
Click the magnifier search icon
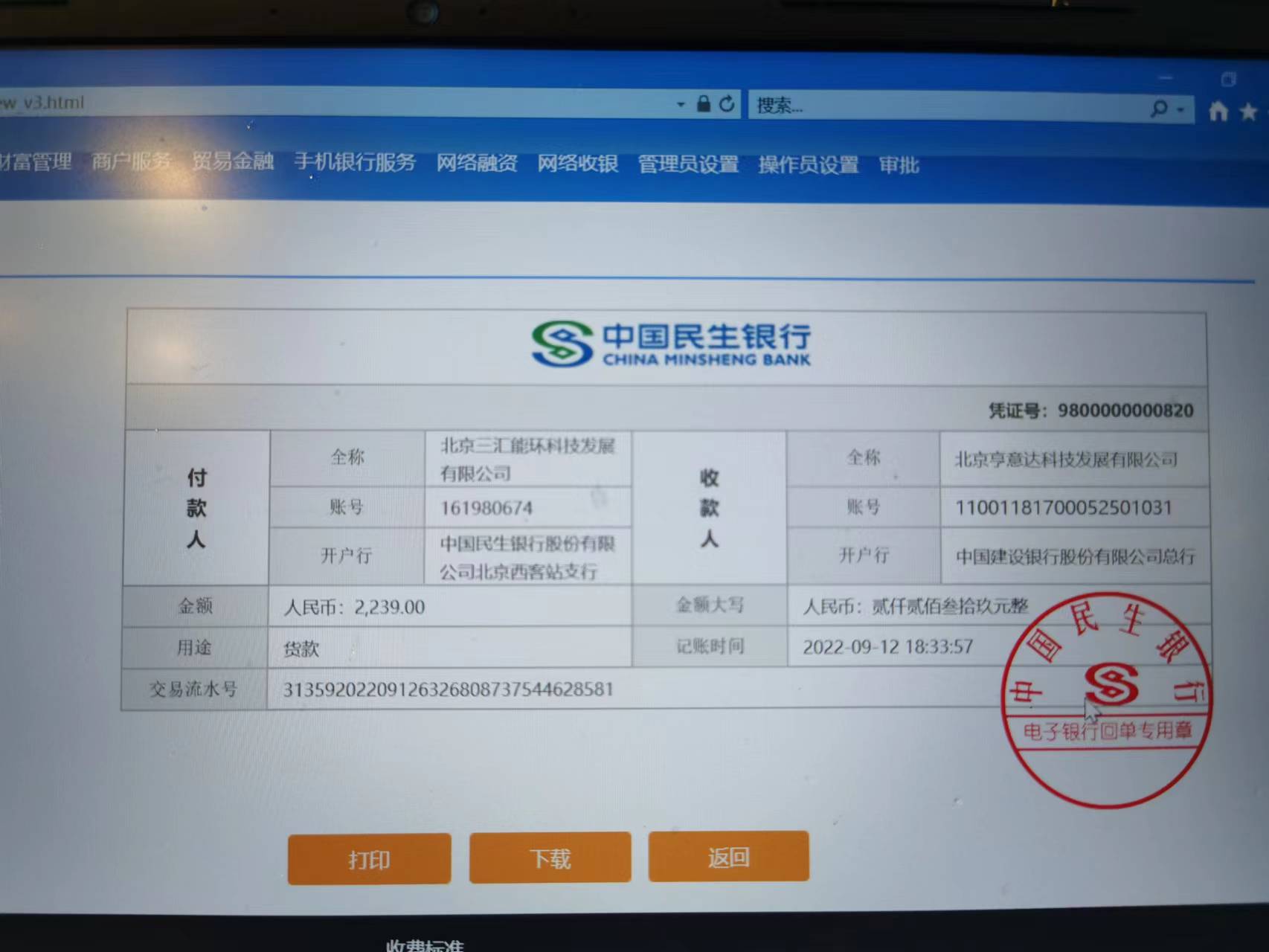(1158, 109)
